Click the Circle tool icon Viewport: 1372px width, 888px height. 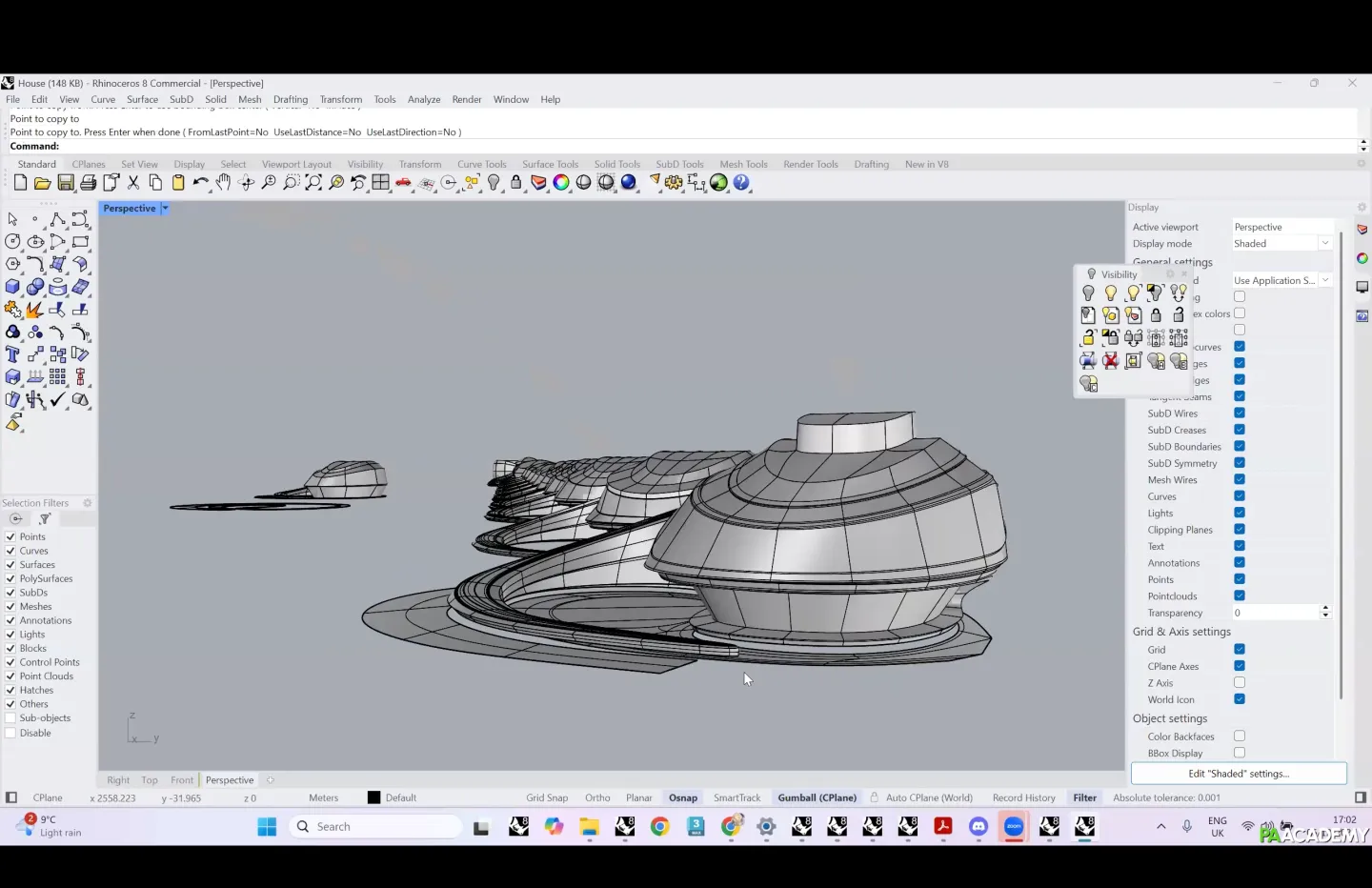(x=12, y=242)
